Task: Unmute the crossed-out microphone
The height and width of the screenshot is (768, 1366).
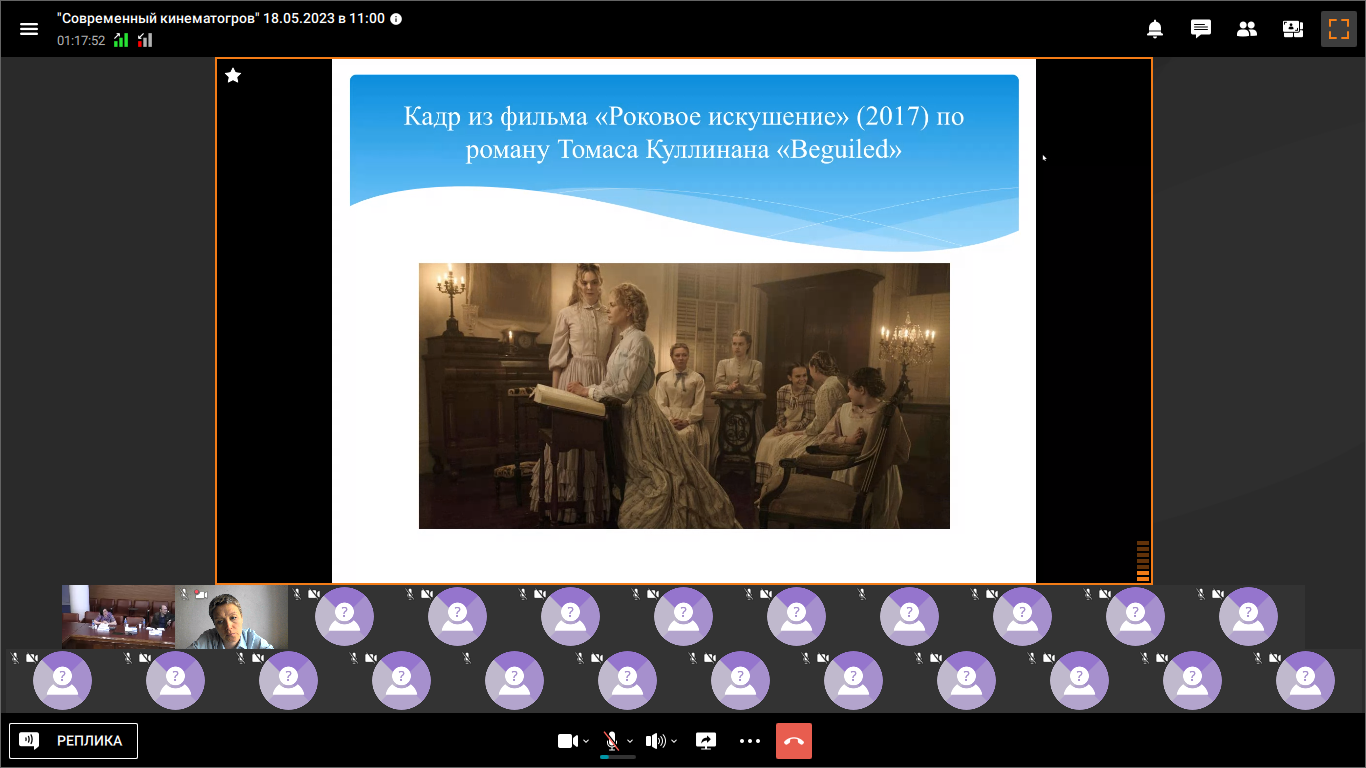Action: pyautogui.click(x=612, y=741)
